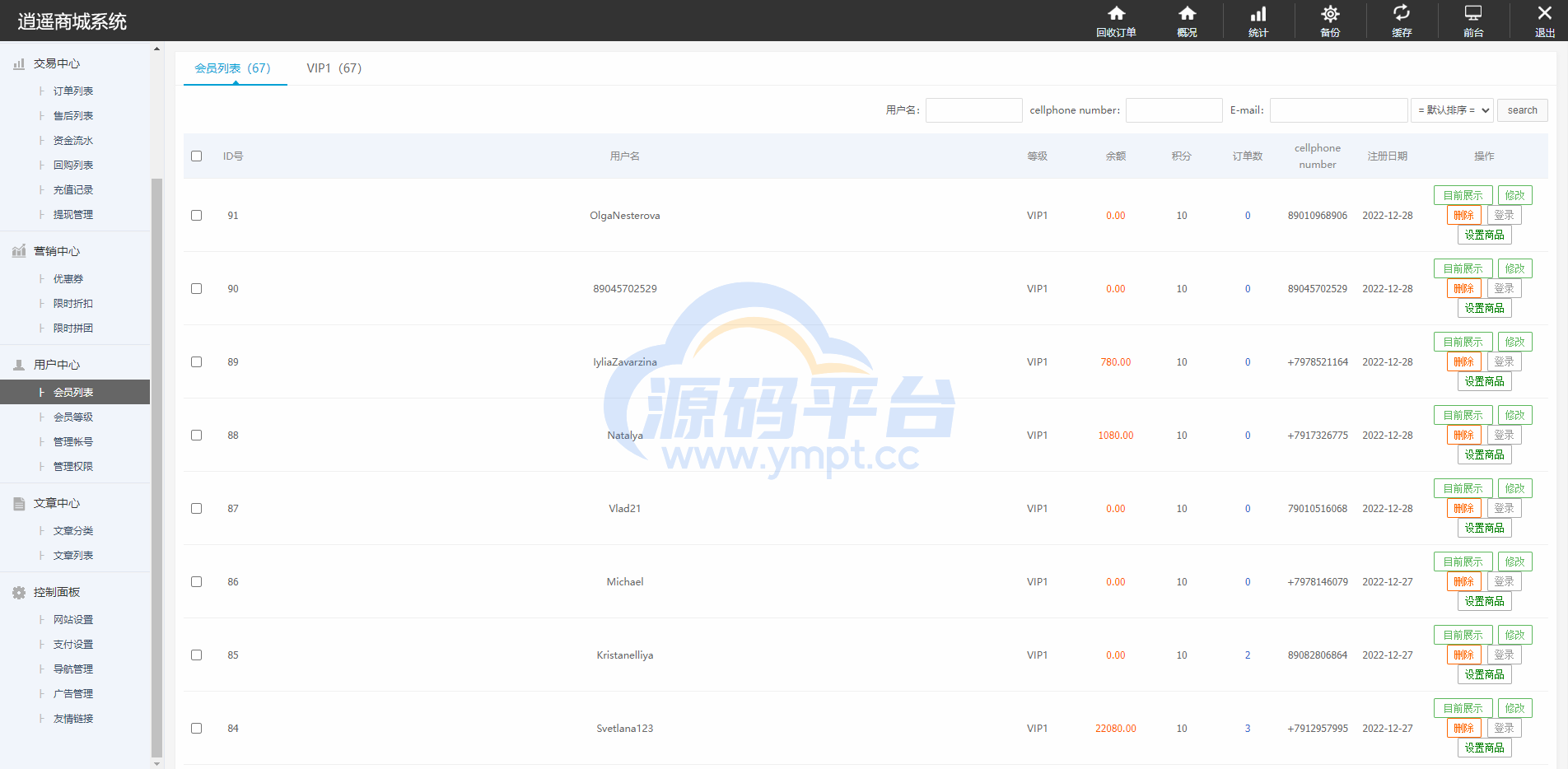Switch to the VIP1 (67) tab
The image size is (1568, 769).
[x=334, y=68]
